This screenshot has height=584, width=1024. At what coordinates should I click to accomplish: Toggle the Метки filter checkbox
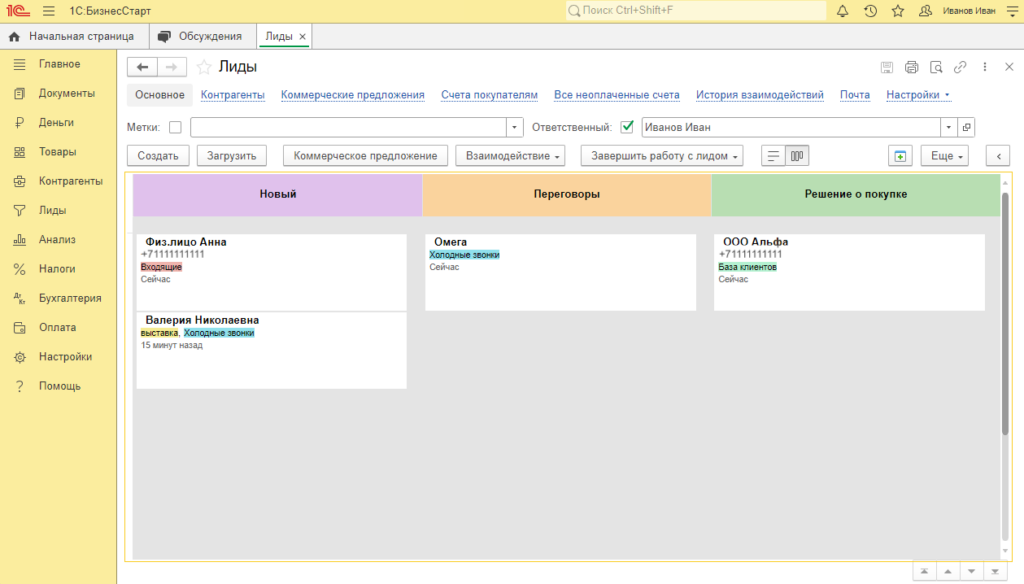click(175, 127)
